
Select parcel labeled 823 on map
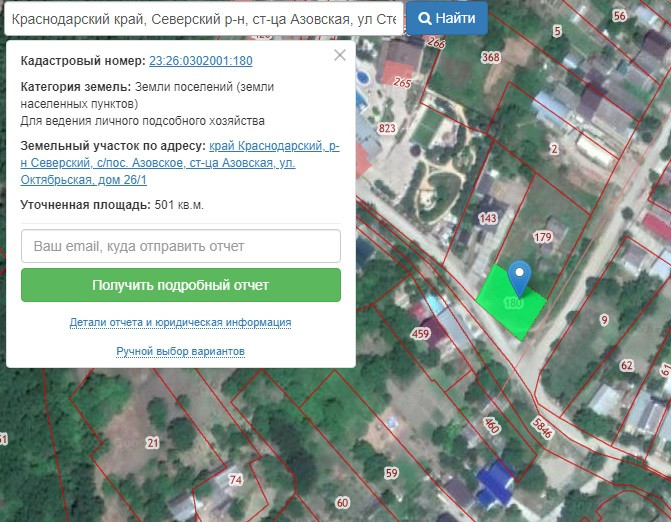387,128
